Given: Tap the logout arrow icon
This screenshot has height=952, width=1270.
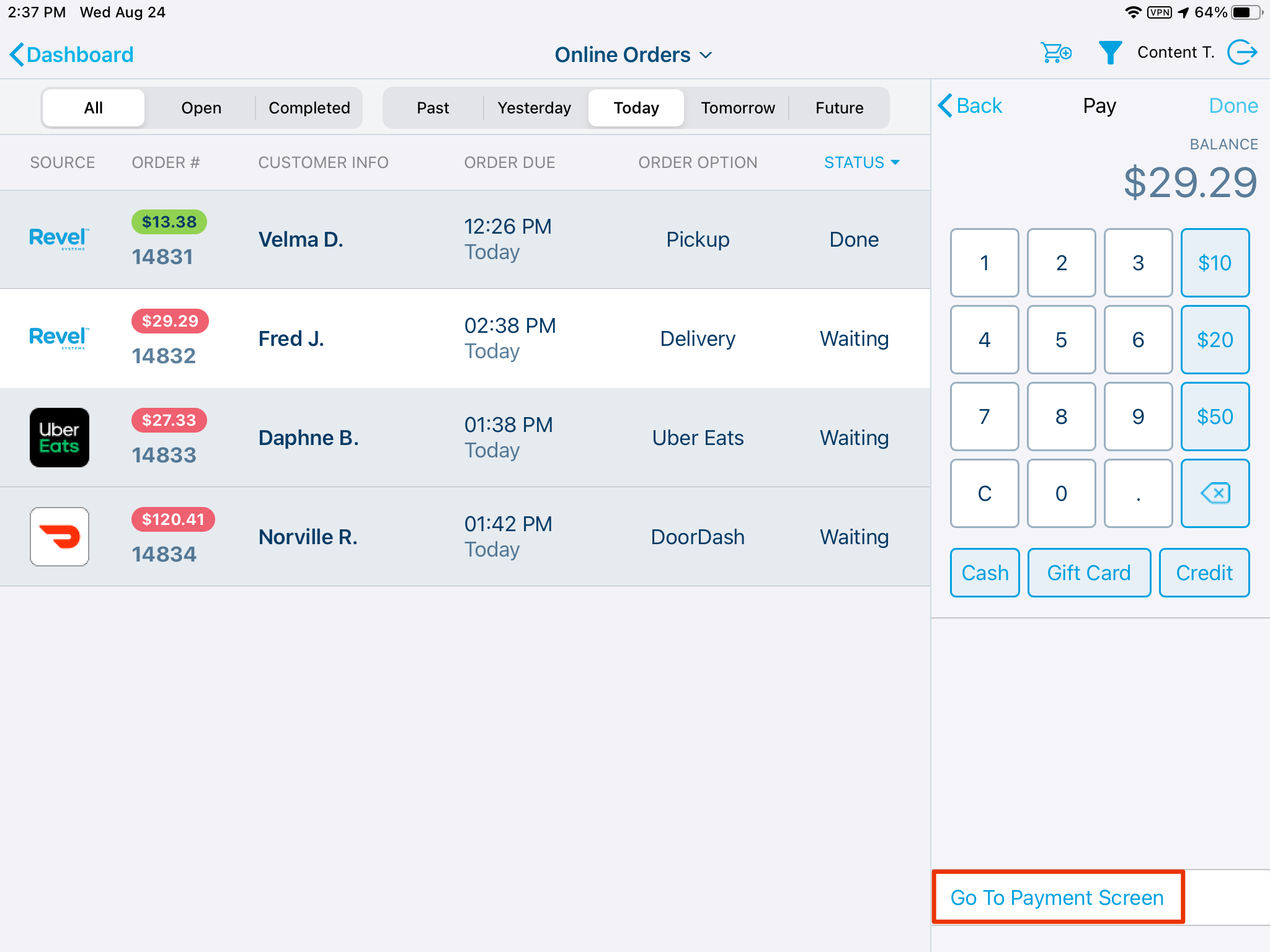Looking at the screenshot, I should pyautogui.click(x=1243, y=53).
